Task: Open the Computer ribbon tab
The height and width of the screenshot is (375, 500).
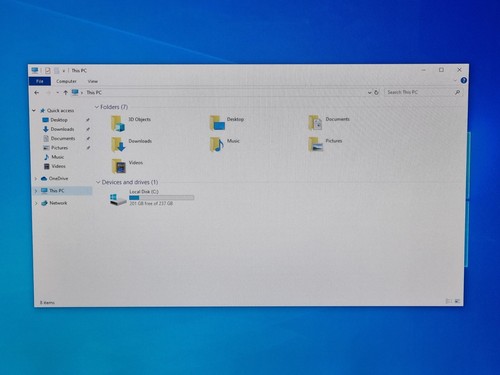Action: pos(66,81)
